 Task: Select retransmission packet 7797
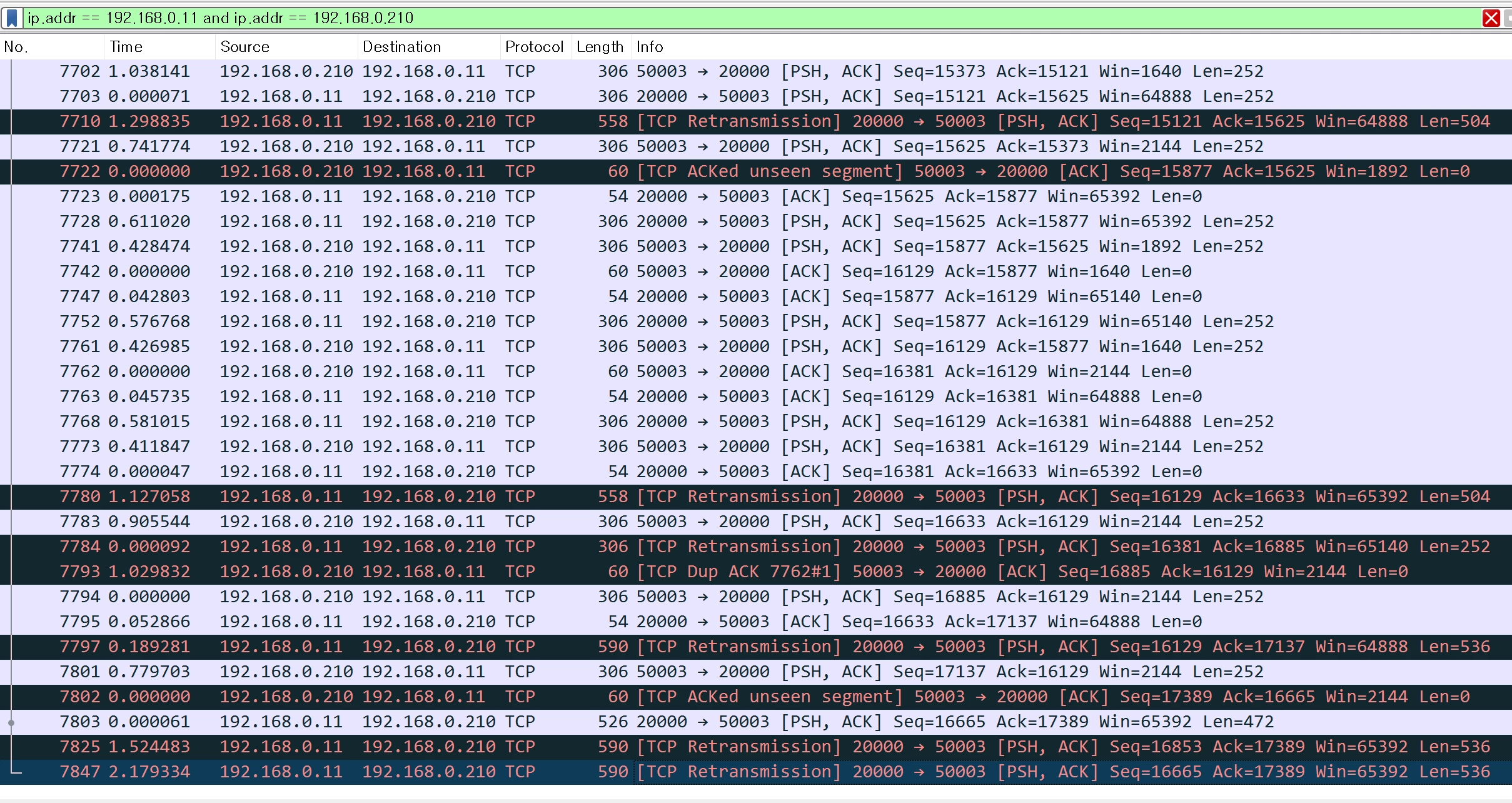pyautogui.click(x=756, y=647)
